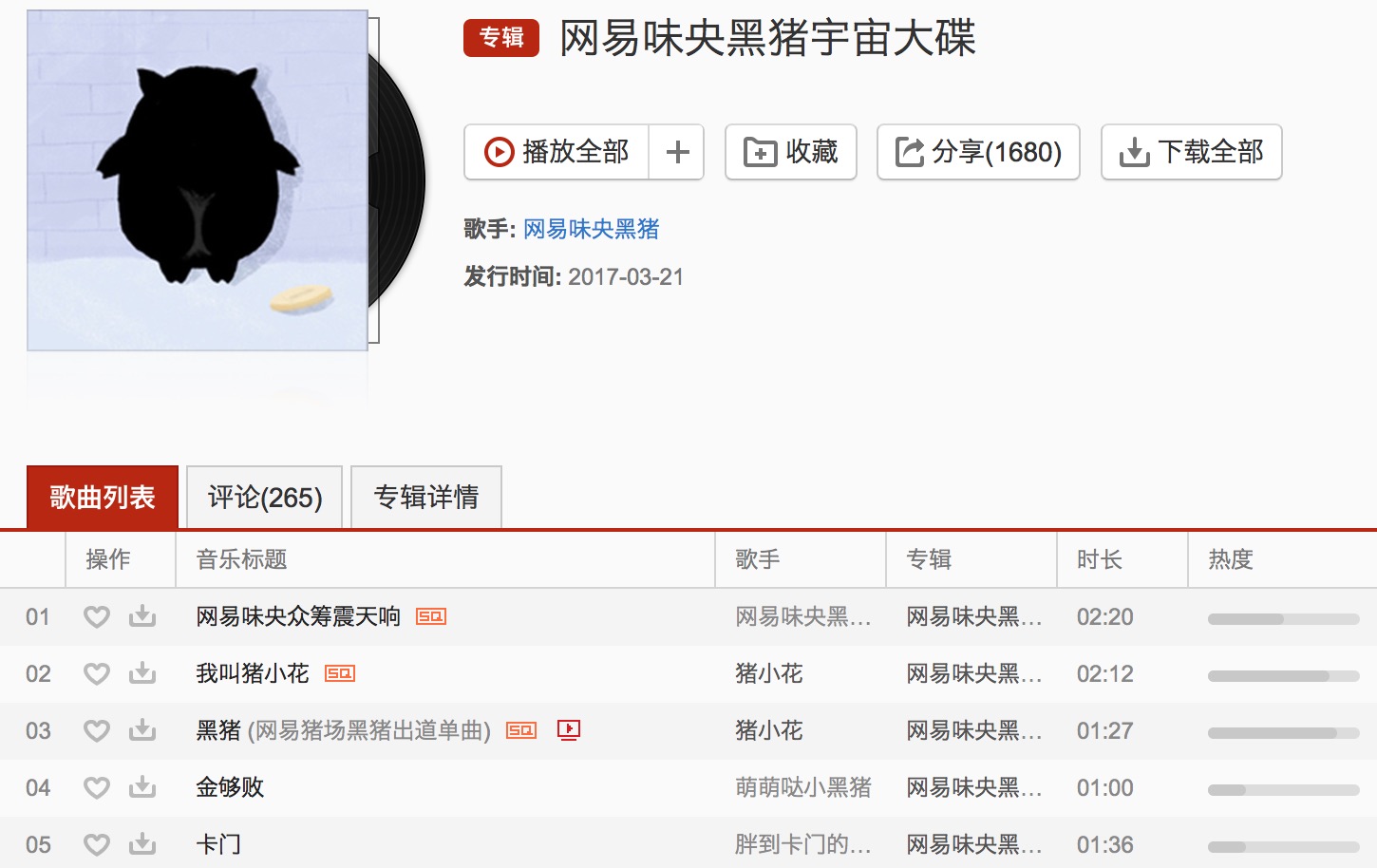Favorite track 04 金够败 with heart
Image resolution: width=1377 pixels, height=868 pixels.
point(97,788)
